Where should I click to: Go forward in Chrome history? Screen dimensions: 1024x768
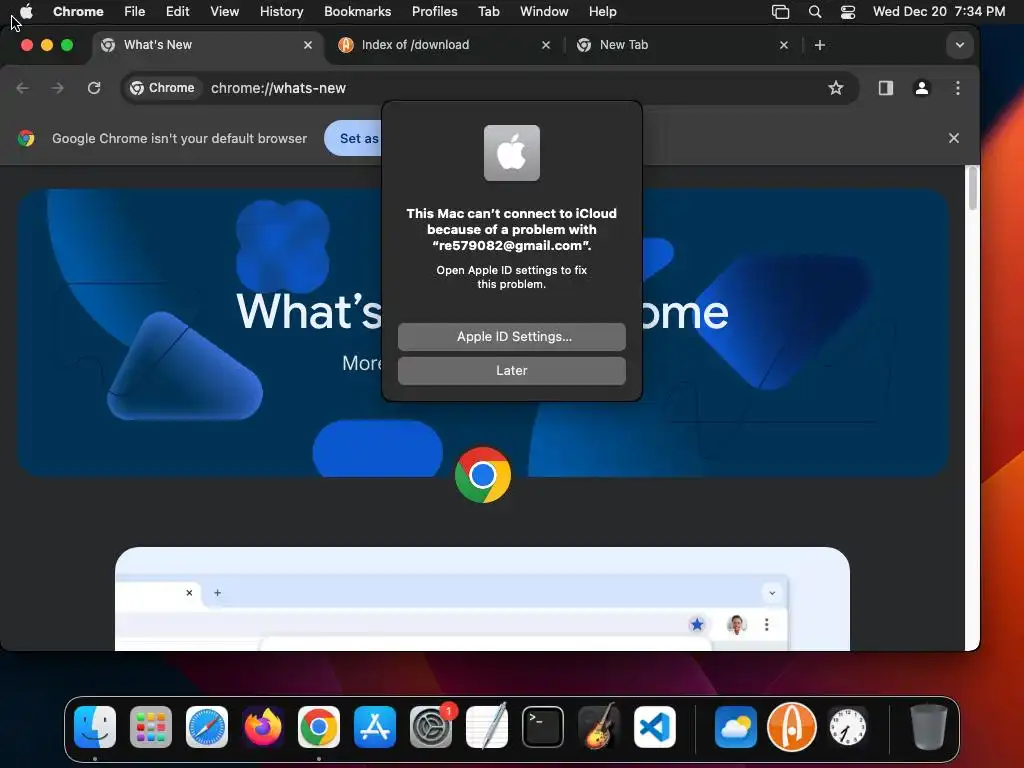58,88
